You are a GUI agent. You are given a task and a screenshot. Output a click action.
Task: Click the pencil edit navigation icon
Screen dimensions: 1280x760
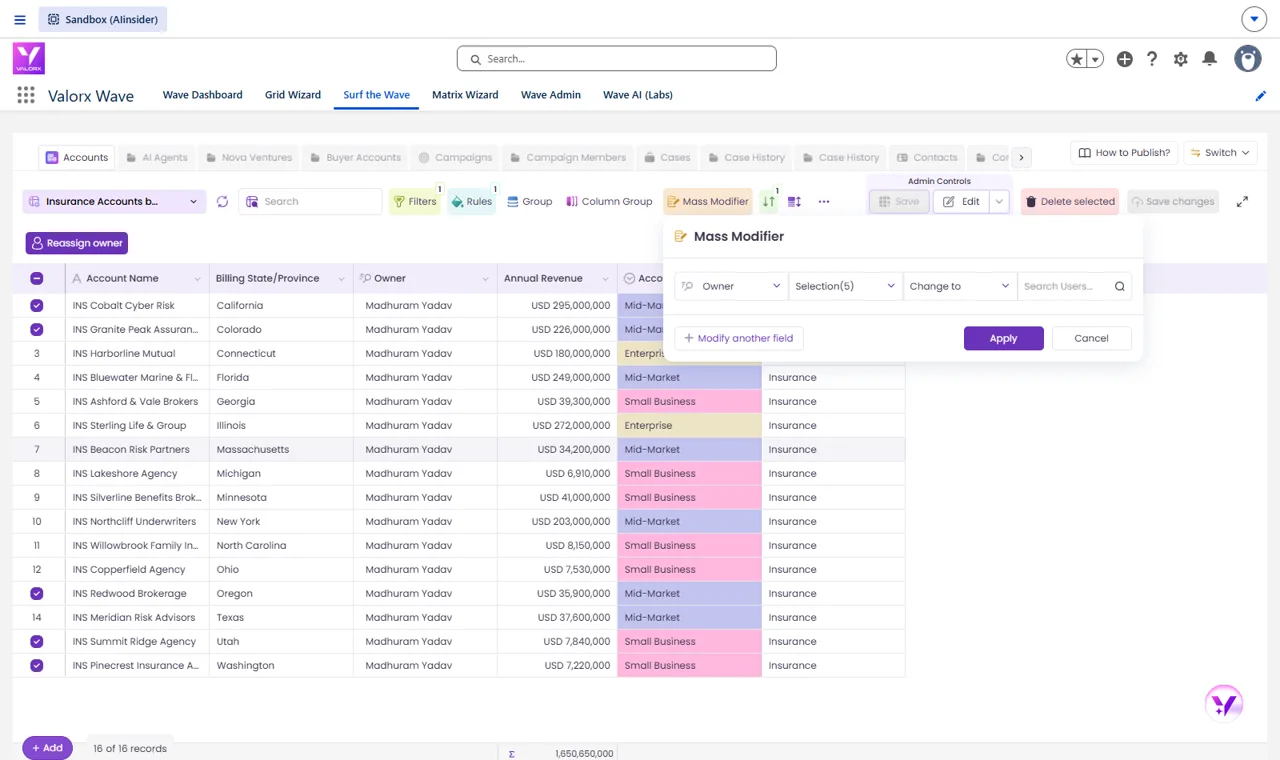(x=1261, y=96)
